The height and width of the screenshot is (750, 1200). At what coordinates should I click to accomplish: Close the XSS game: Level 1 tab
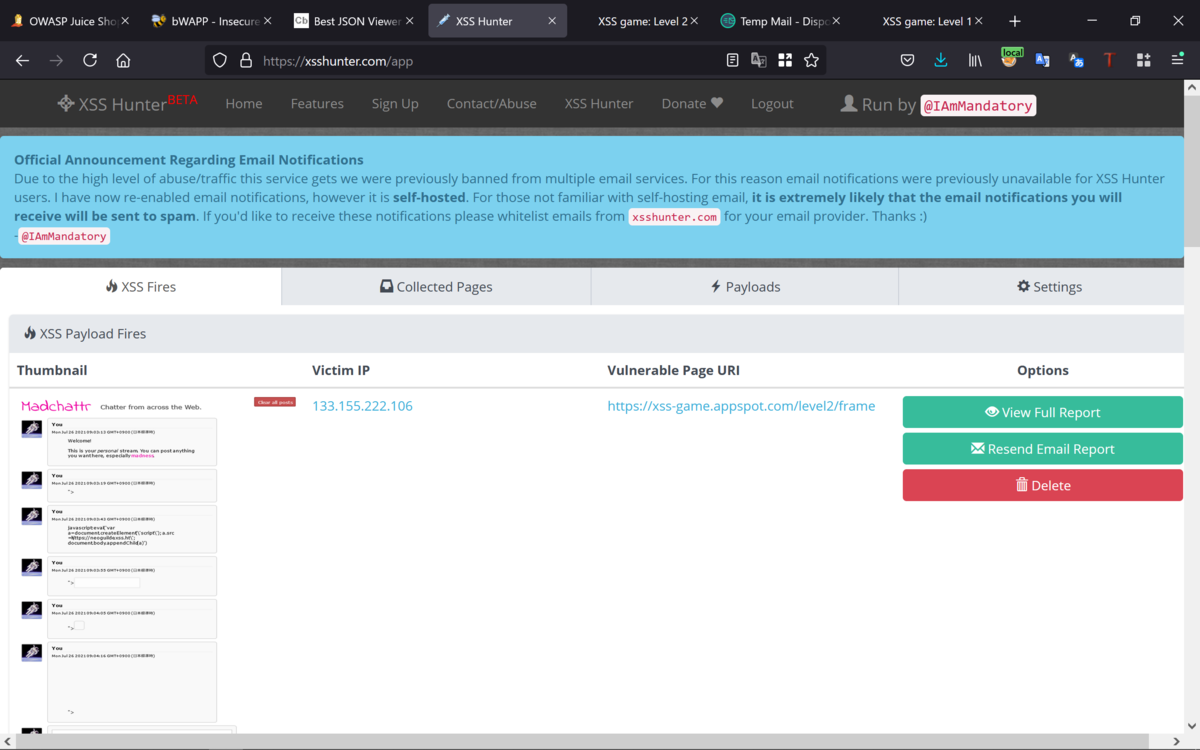pos(979,21)
